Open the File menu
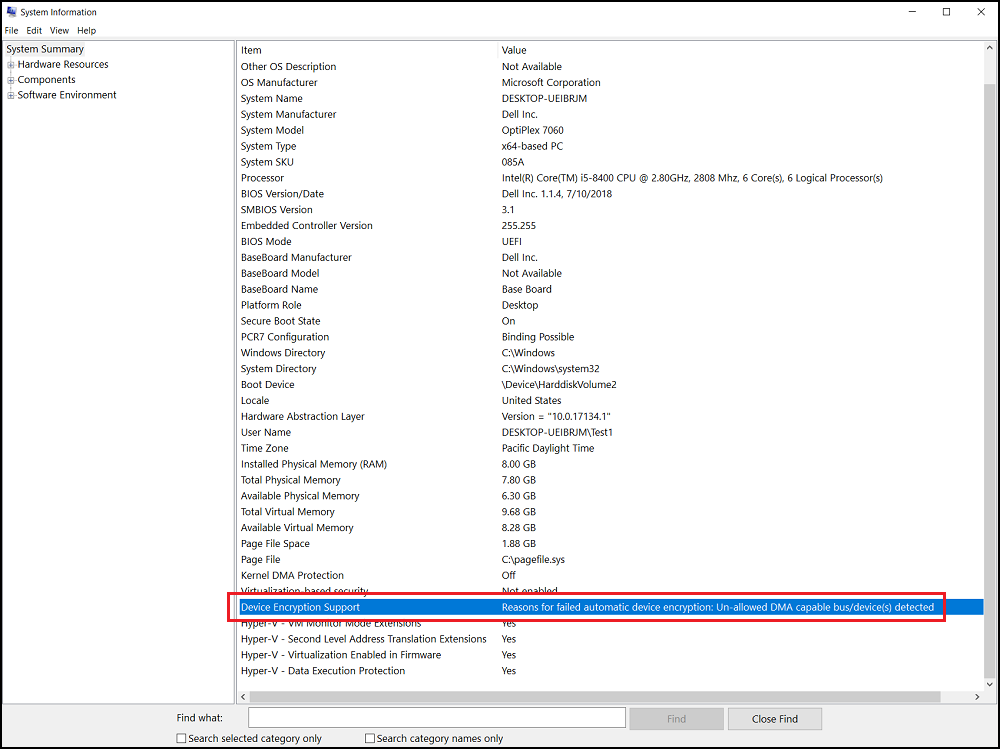 [x=11, y=30]
